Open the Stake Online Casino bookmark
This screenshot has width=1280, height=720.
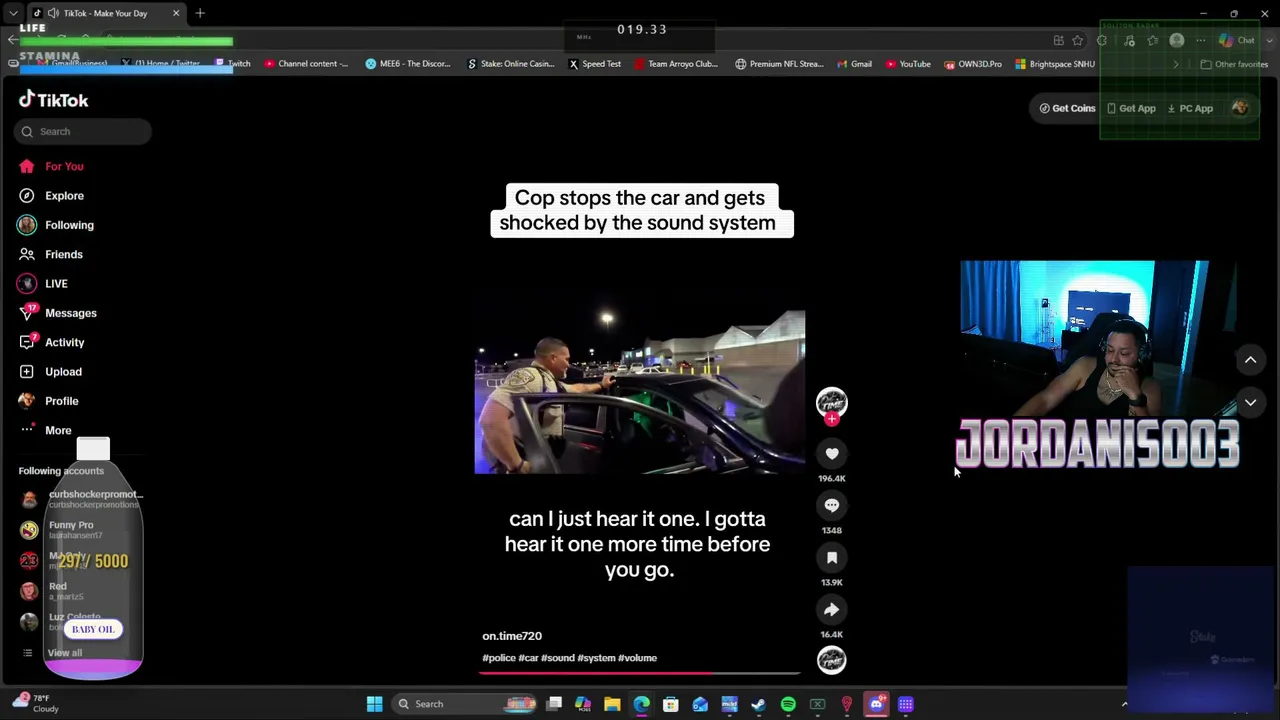coord(511,64)
